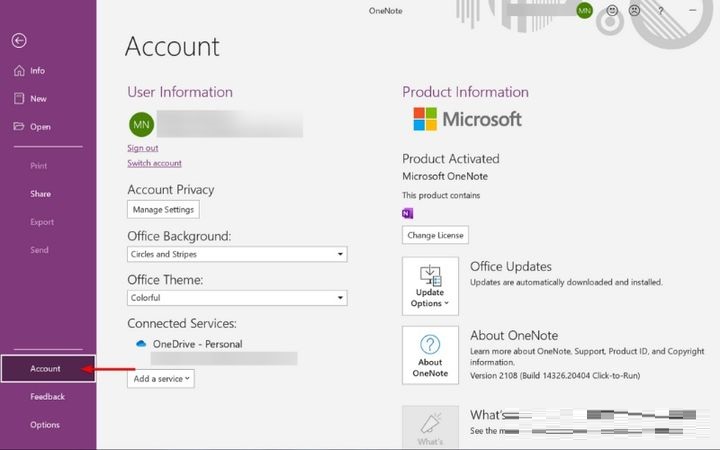Click the back arrow icon
This screenshot has width=720, height=450.
(19, 40)
